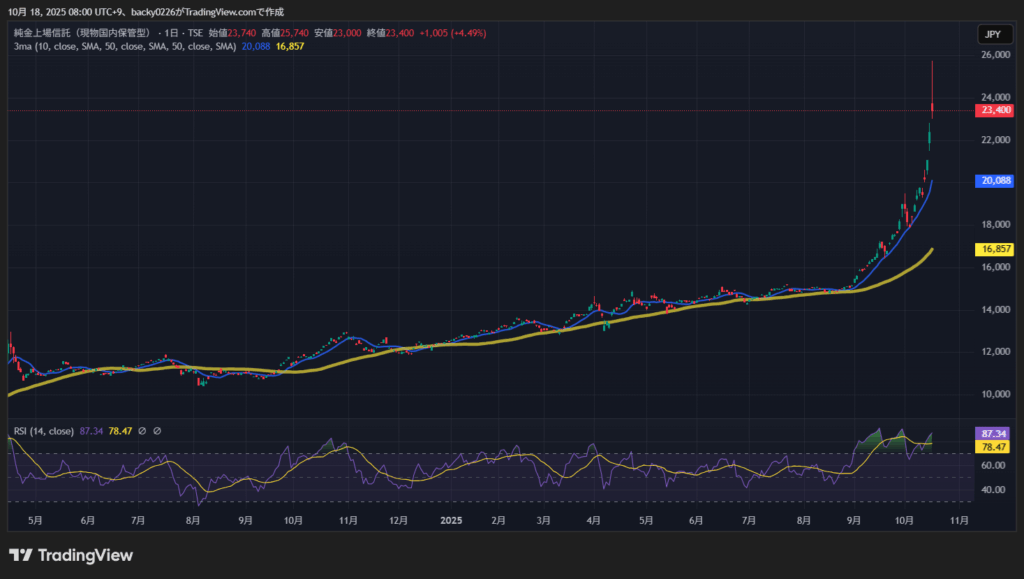Click the yellow 78.47 RSI axis label
1024x579 pixels.
pyautogui.click(x=992, y=448)
